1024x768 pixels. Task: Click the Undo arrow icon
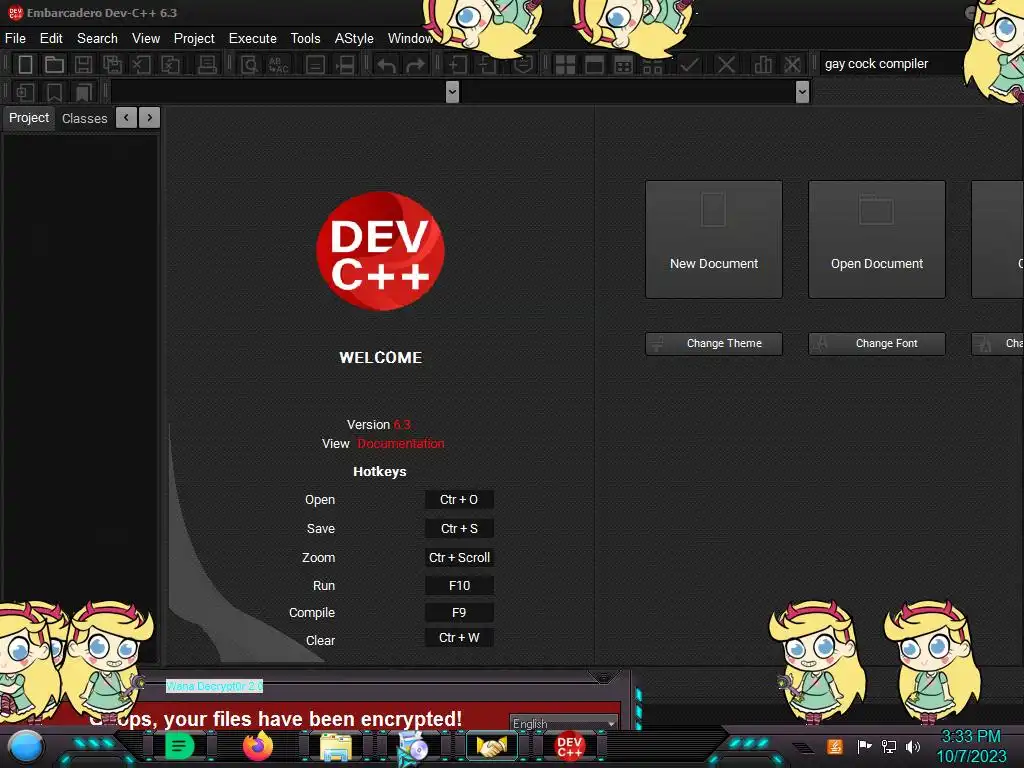[387, 65]
